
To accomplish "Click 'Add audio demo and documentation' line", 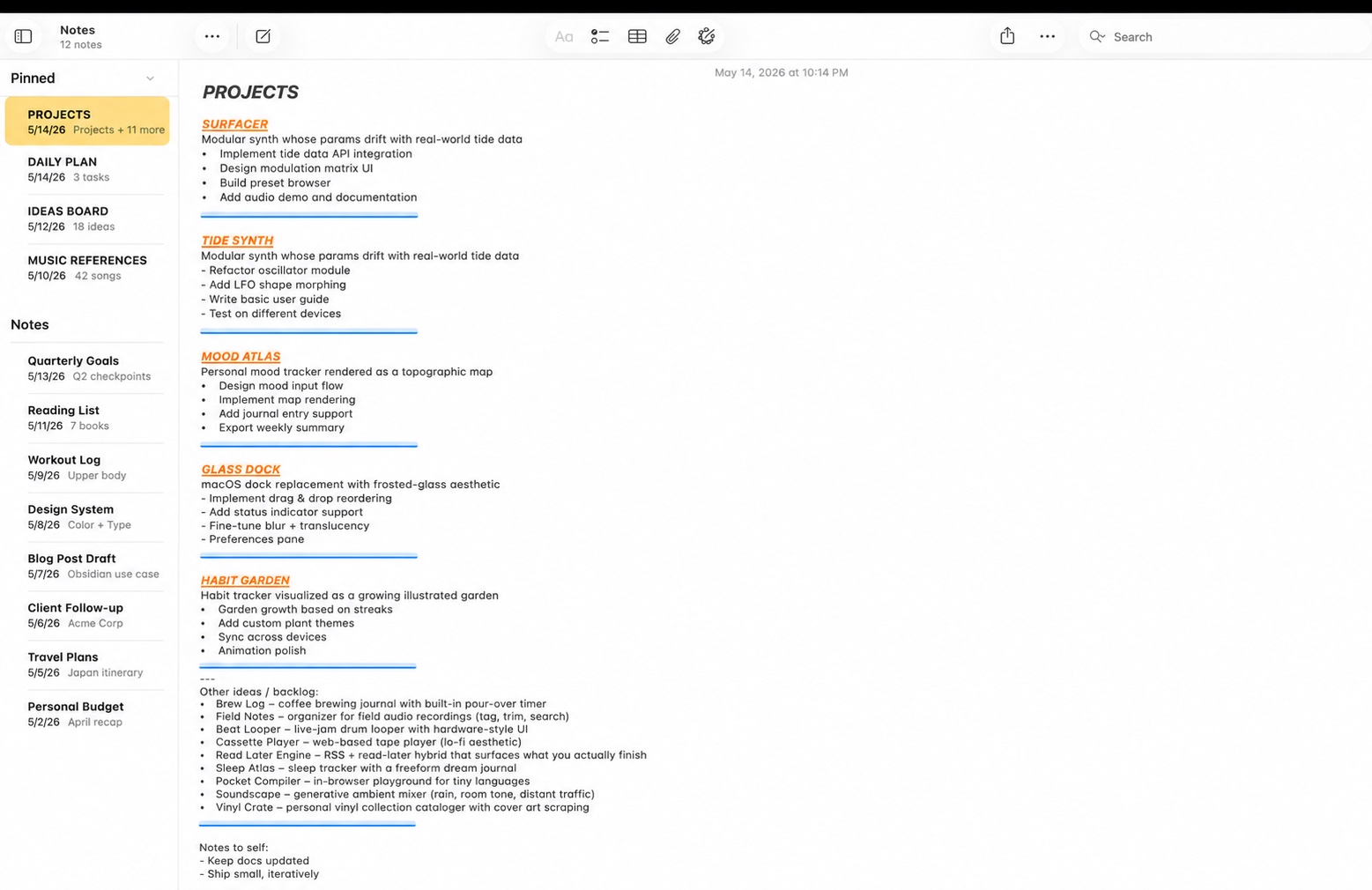I will (x=318, y=197).
